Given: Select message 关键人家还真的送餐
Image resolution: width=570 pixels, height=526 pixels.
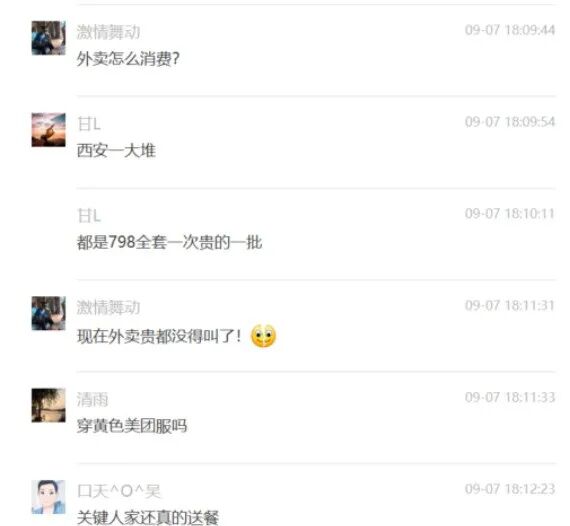Looking at the screenshot, I should (x=148, y=518).
